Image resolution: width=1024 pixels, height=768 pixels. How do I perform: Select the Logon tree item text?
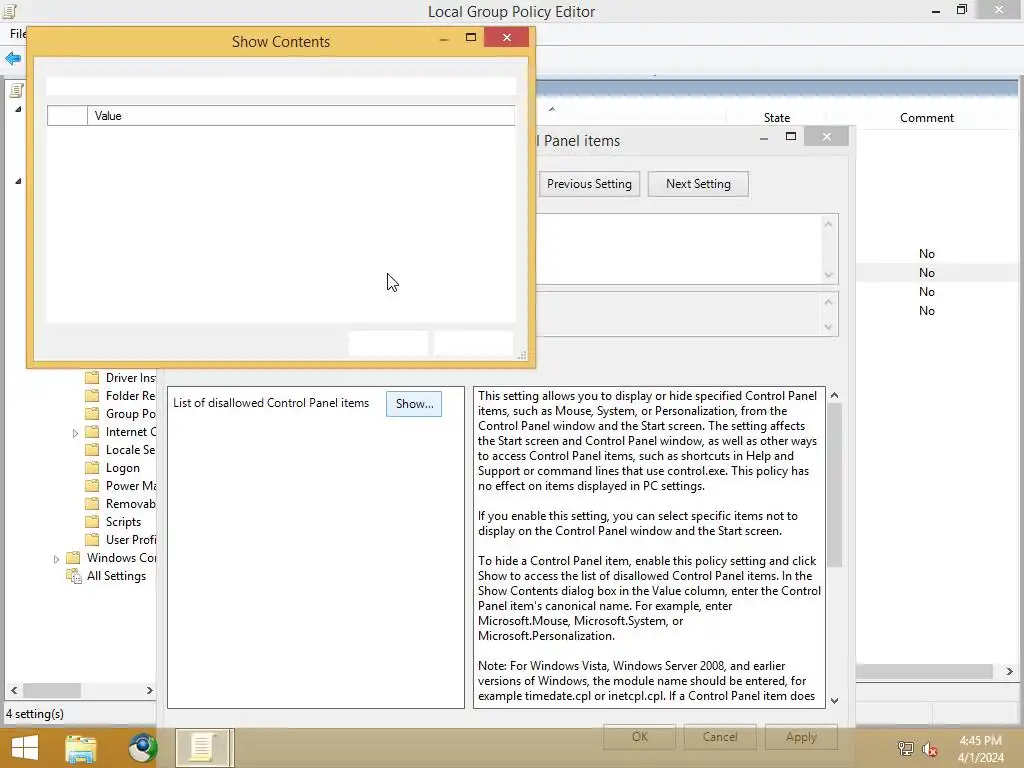pos(123,468)
